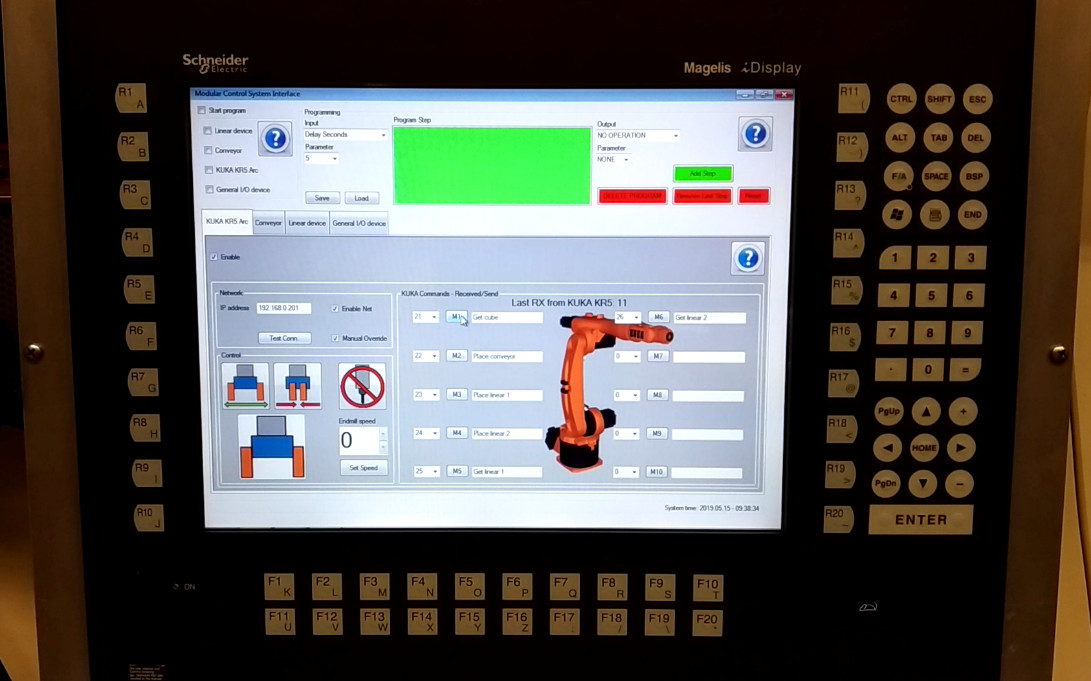Click the endmill stop prohibited icon
The image size is (1091, 681).
point(363,385)
